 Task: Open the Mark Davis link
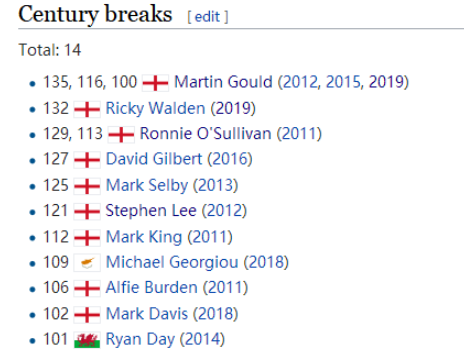[147, 314]
